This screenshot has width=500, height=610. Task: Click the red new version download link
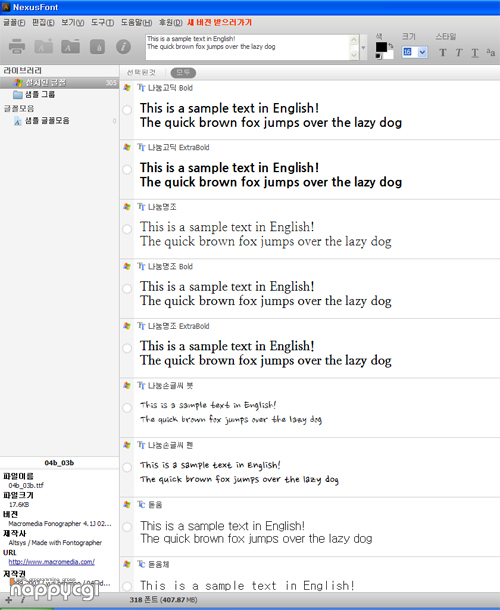coord(219,23)
